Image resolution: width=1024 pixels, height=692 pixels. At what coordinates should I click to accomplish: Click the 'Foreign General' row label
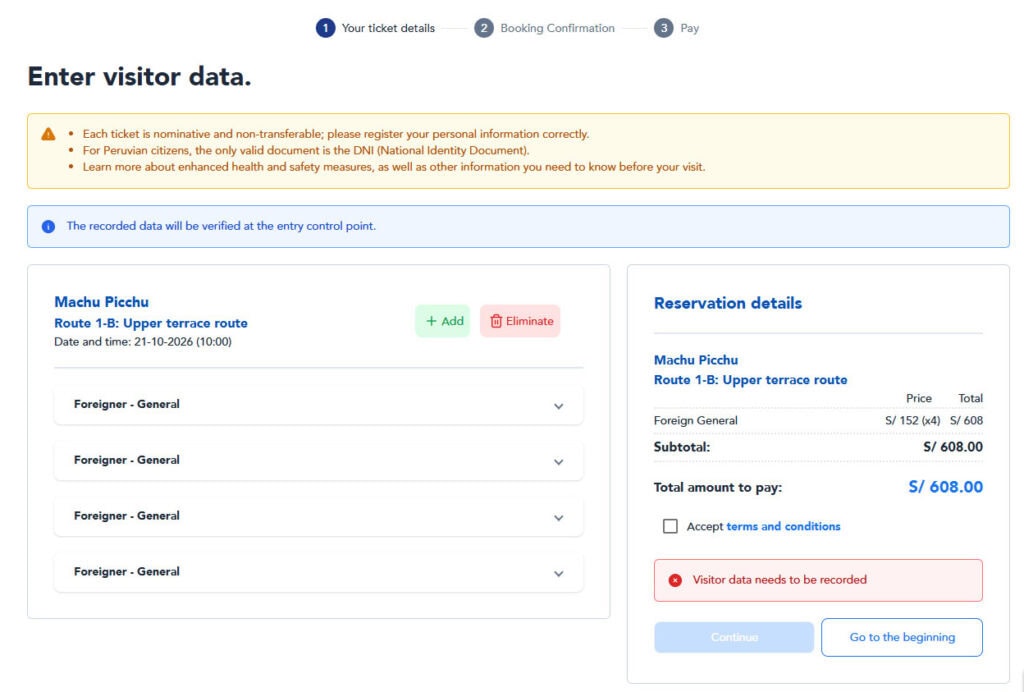coord(696,420)
